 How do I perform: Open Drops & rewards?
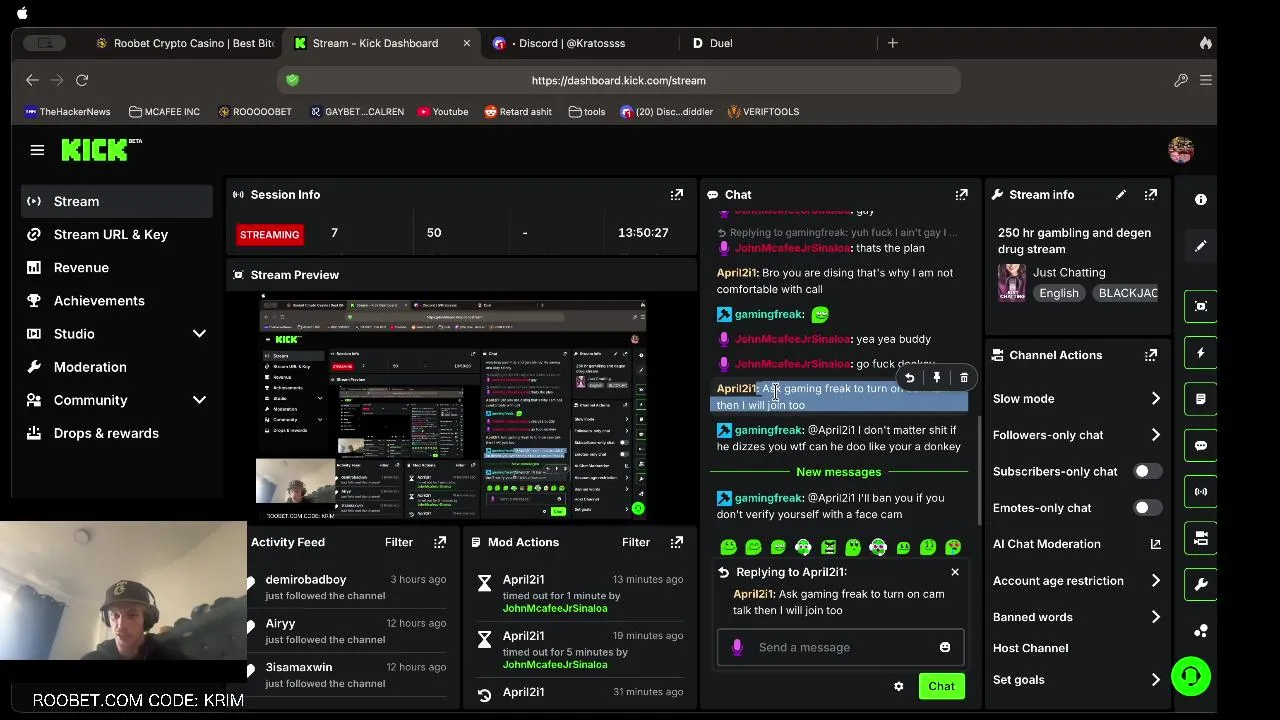click(x=106, y=433)
